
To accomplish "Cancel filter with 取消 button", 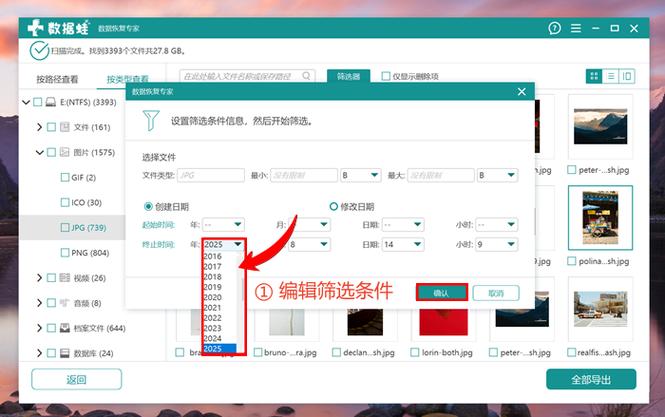I will (x=496, y=293).
